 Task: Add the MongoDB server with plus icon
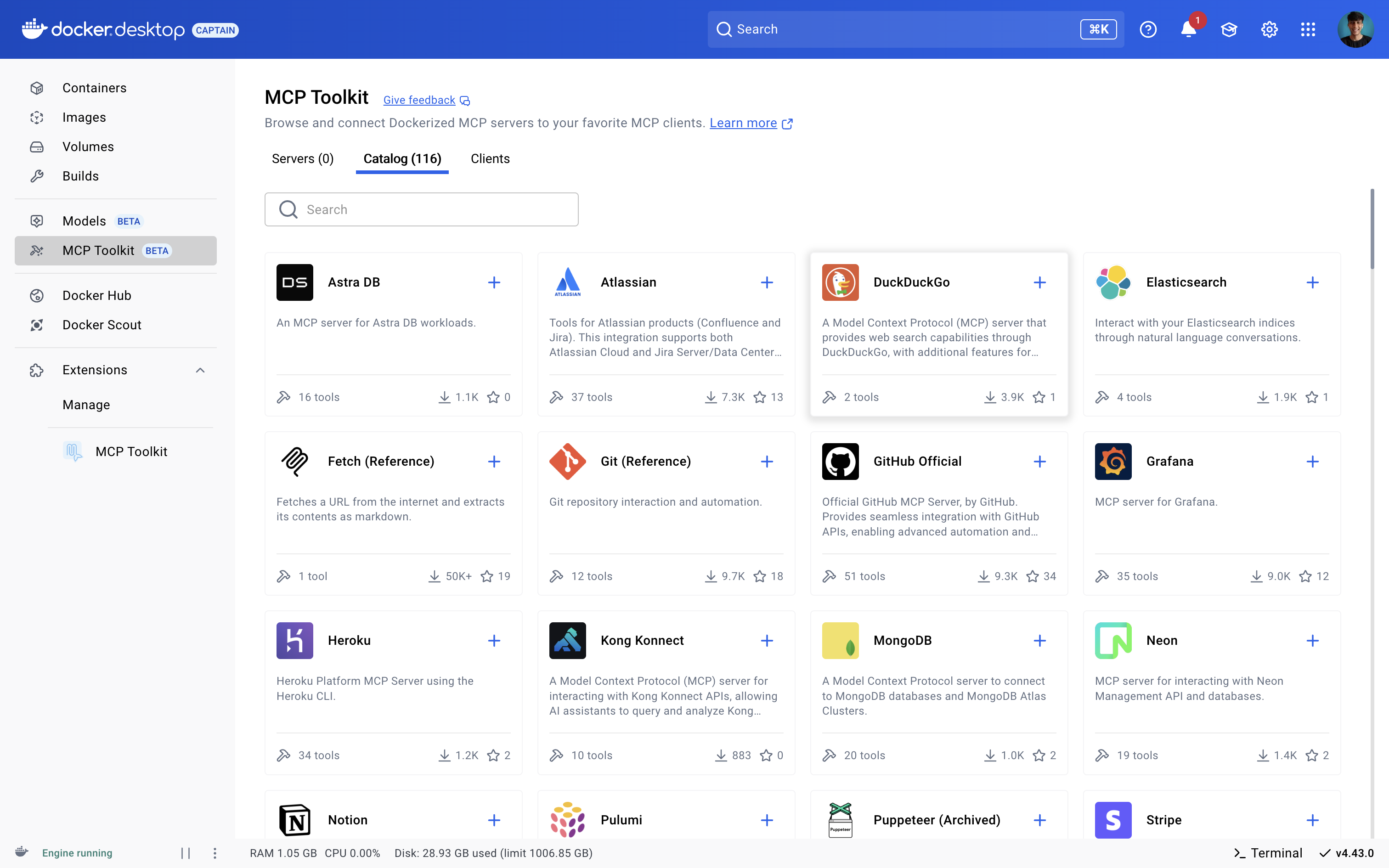[1039, 641]
